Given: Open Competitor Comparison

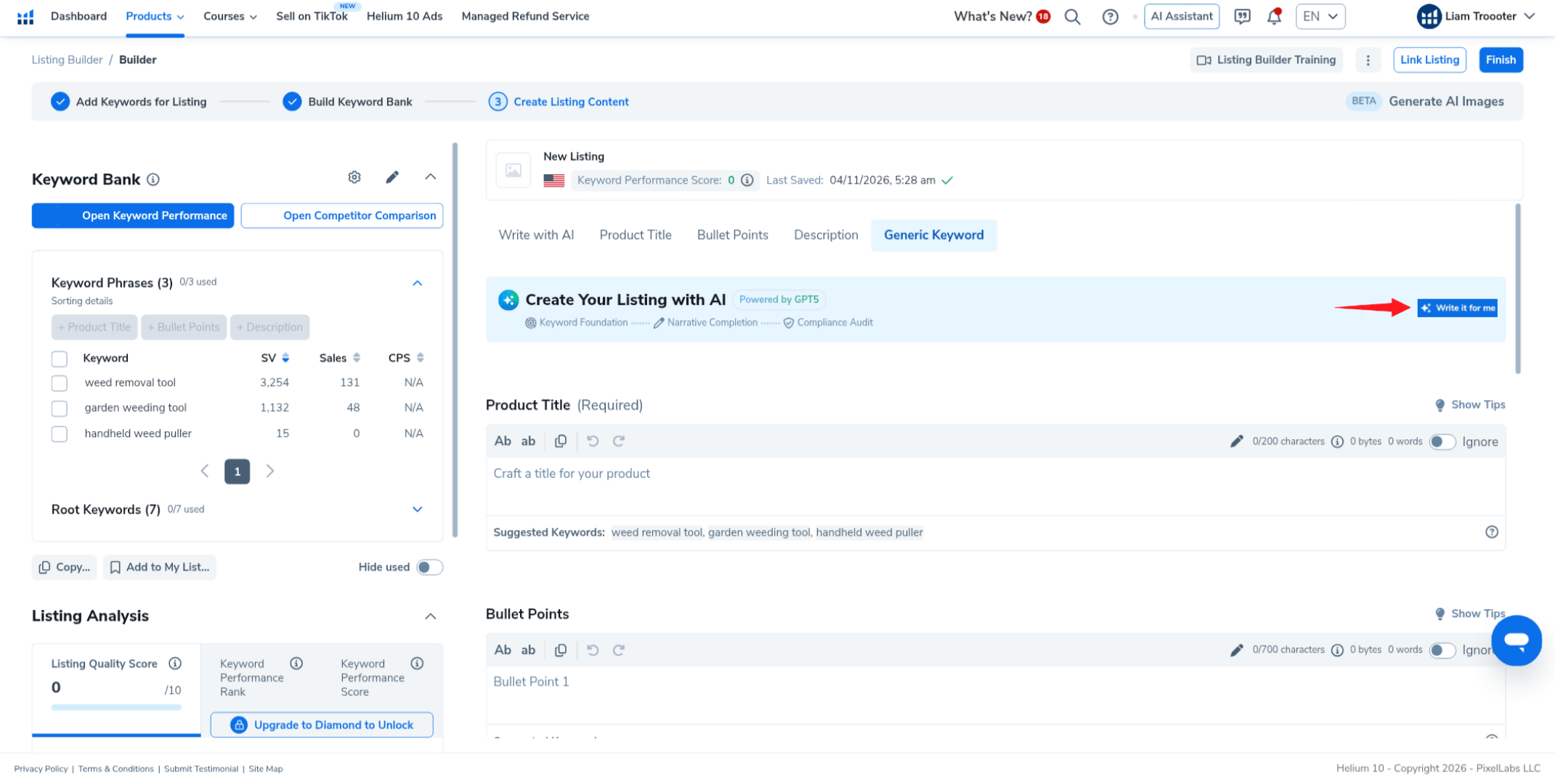Looking at the screenshot, I should 341,216.
